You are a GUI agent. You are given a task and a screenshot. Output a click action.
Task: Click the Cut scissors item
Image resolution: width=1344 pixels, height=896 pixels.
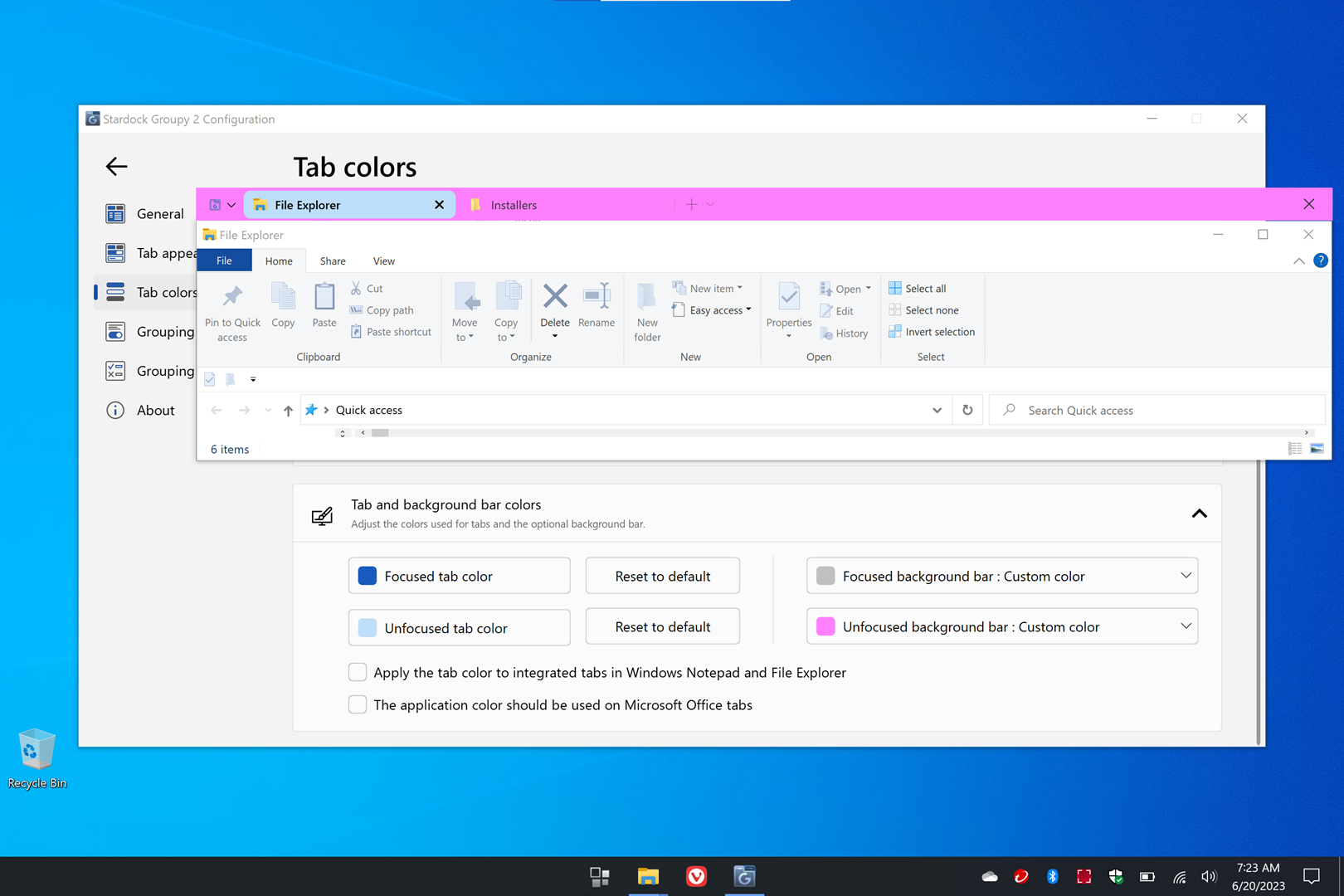coord(366,289)
